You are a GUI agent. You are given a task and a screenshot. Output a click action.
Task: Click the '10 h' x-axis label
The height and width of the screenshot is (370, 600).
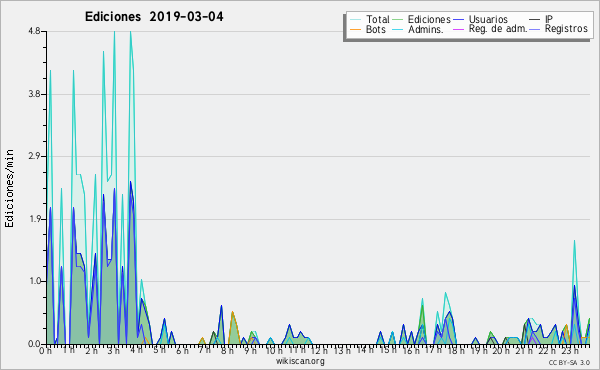tap(274, 350)
